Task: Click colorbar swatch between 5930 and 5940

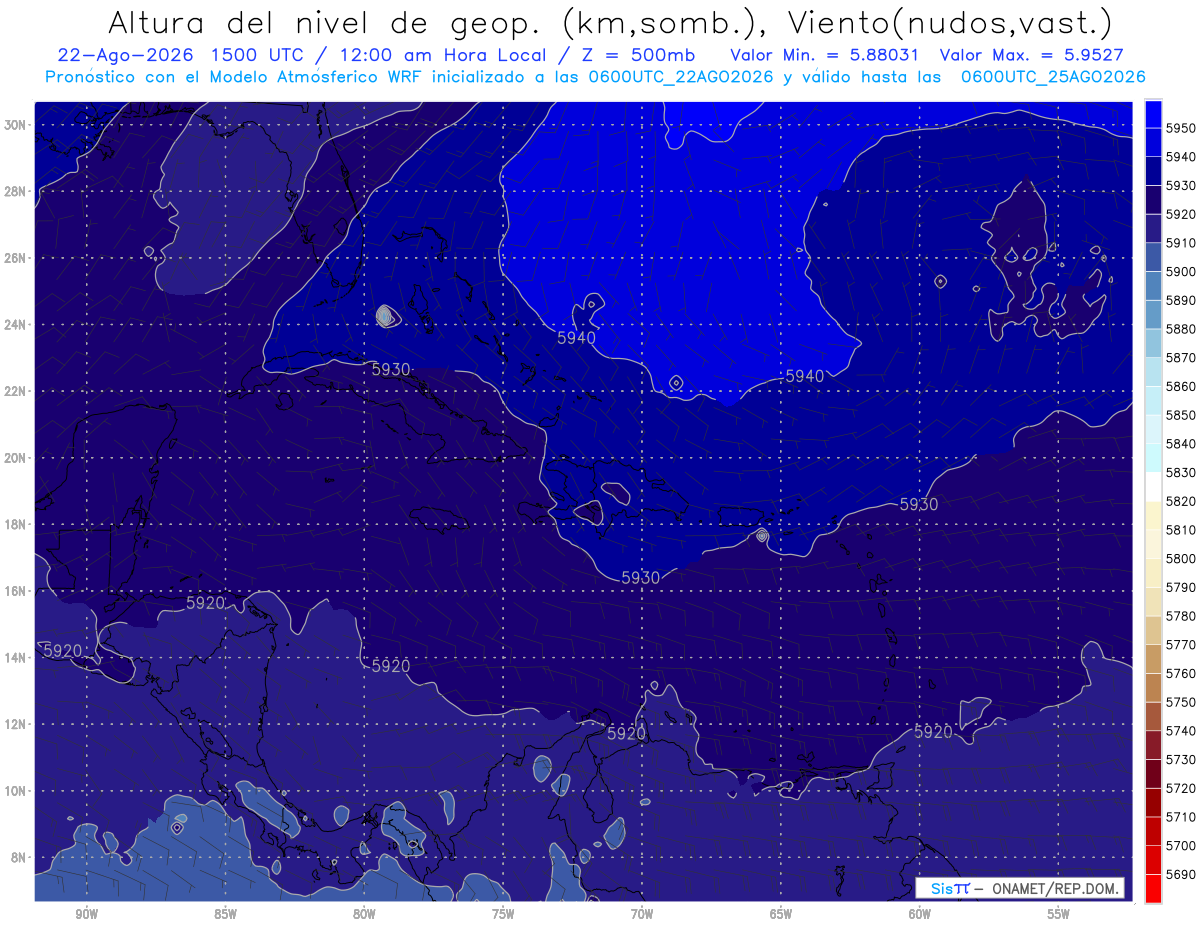Action: (1153, 171)
